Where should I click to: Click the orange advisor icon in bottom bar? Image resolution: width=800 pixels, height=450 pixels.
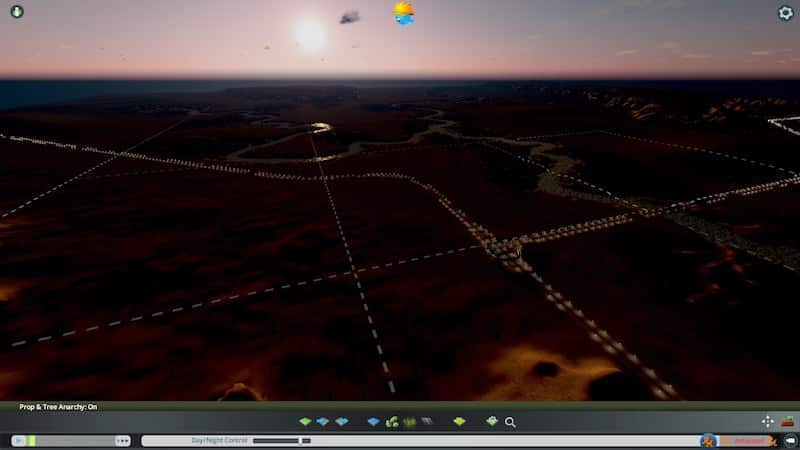(x=709, y=440)
